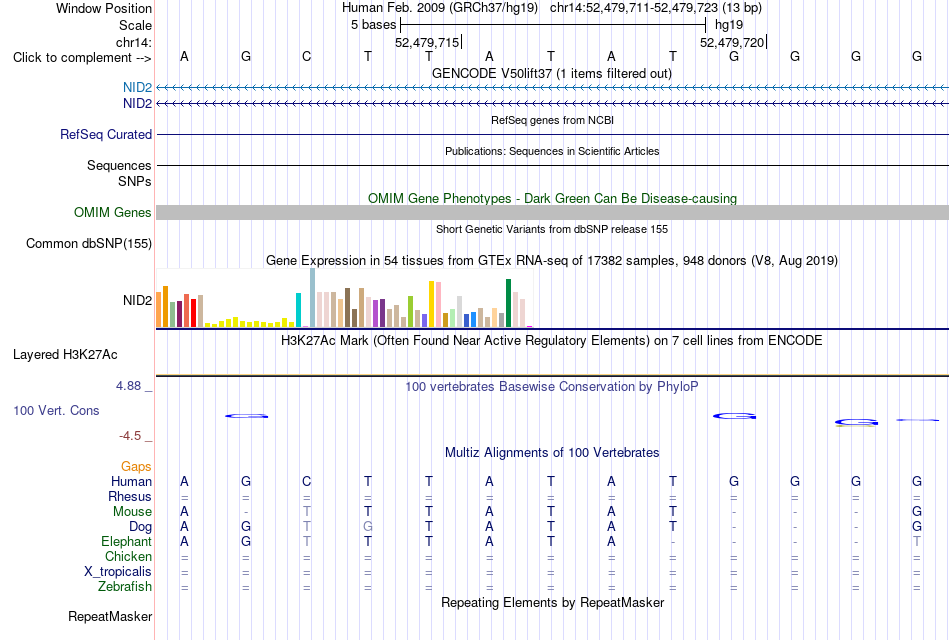This screenshot has height=640, width=950.
Task: Select the Mouse alignment row label
Action: (x=132, y=512)
